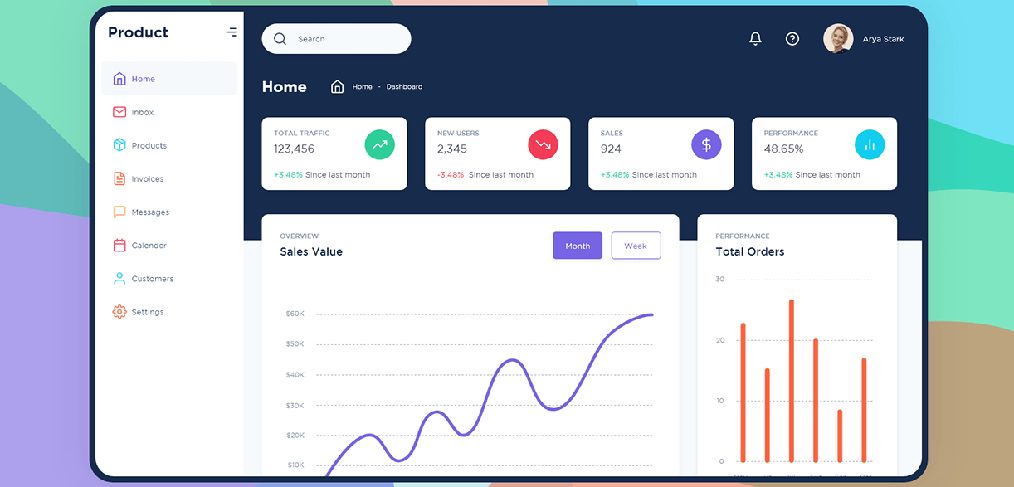Open the Arya Stark profile menu
Screen dimensions: 1014x487
click(864, 39)
